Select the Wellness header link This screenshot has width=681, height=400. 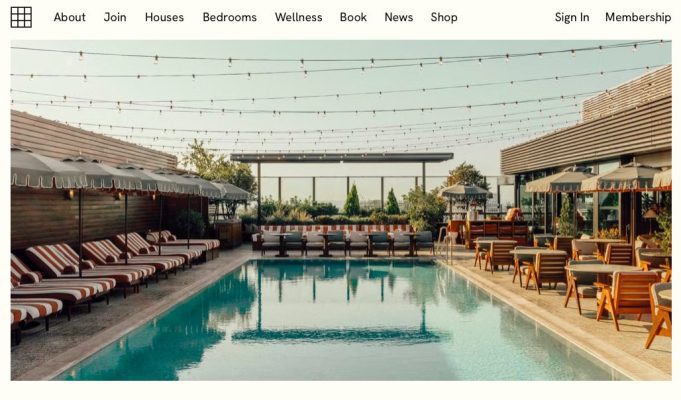[298, 17]
